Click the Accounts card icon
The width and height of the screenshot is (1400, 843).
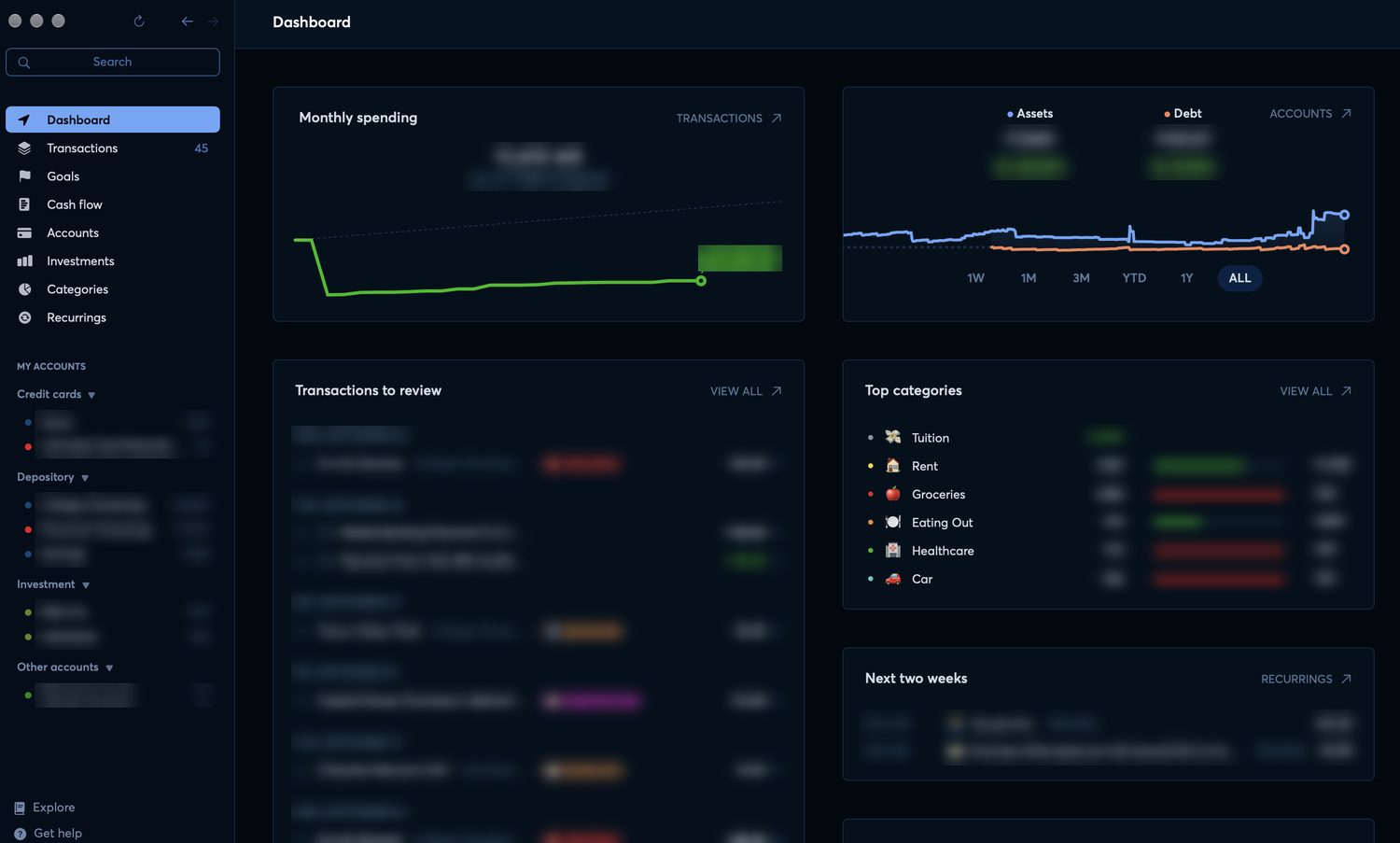(24, 232)
